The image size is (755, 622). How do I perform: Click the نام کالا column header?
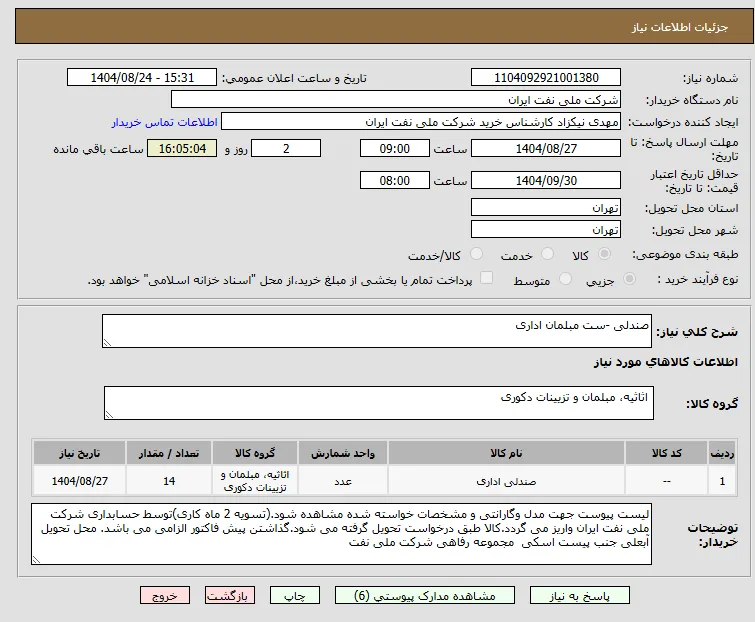[506, 453]
